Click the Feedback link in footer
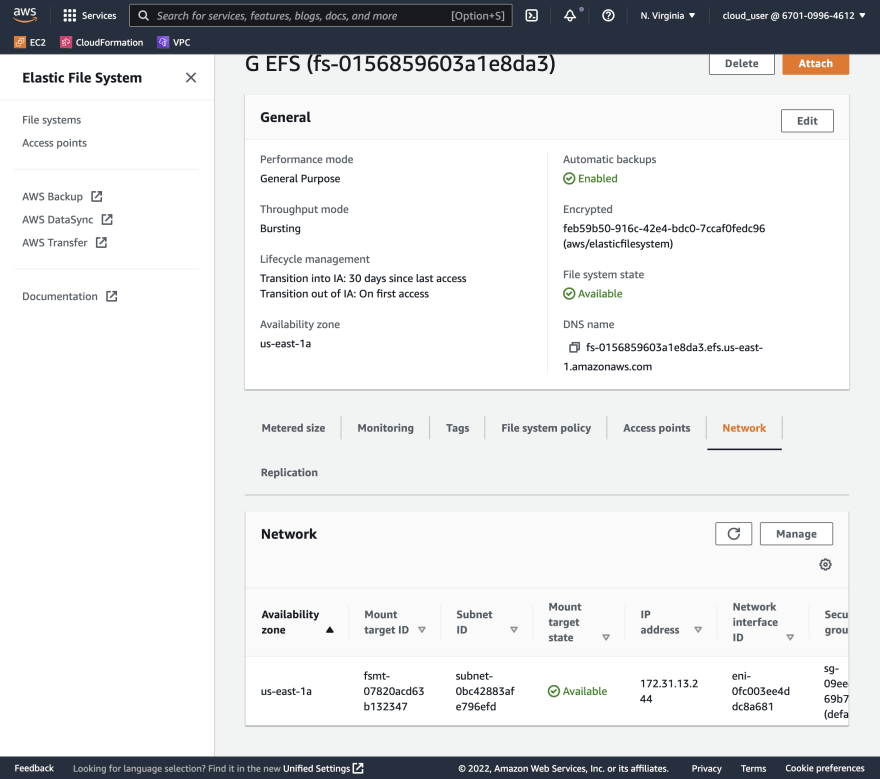The image size is (880, 779). coord(34,768)
